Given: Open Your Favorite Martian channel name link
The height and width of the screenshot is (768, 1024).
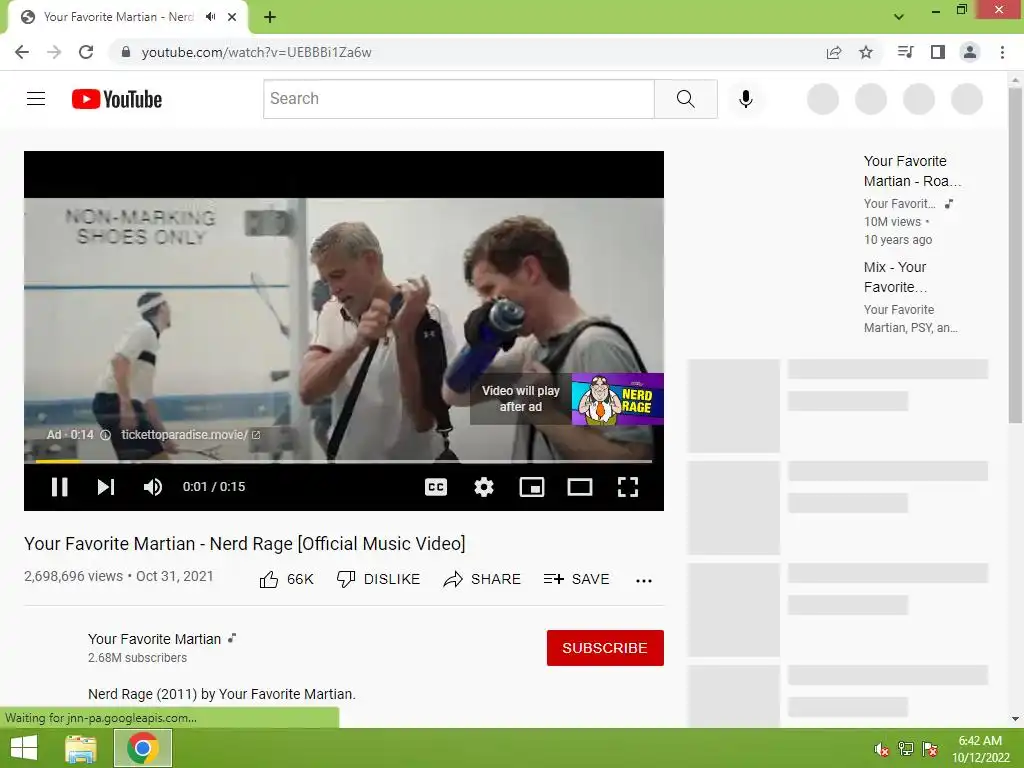Looking at the screenshot, I should pos(154,639).
